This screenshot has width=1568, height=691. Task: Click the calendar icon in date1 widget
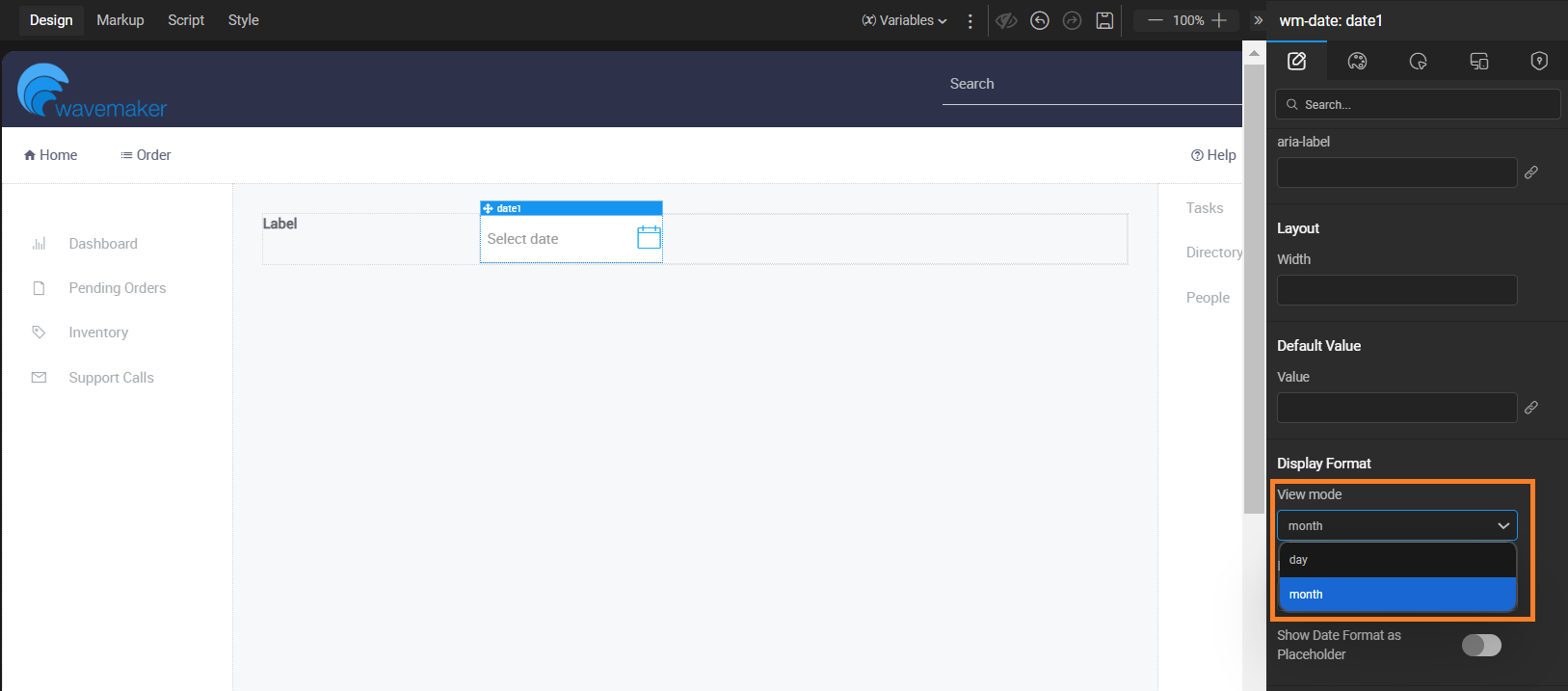649,237
